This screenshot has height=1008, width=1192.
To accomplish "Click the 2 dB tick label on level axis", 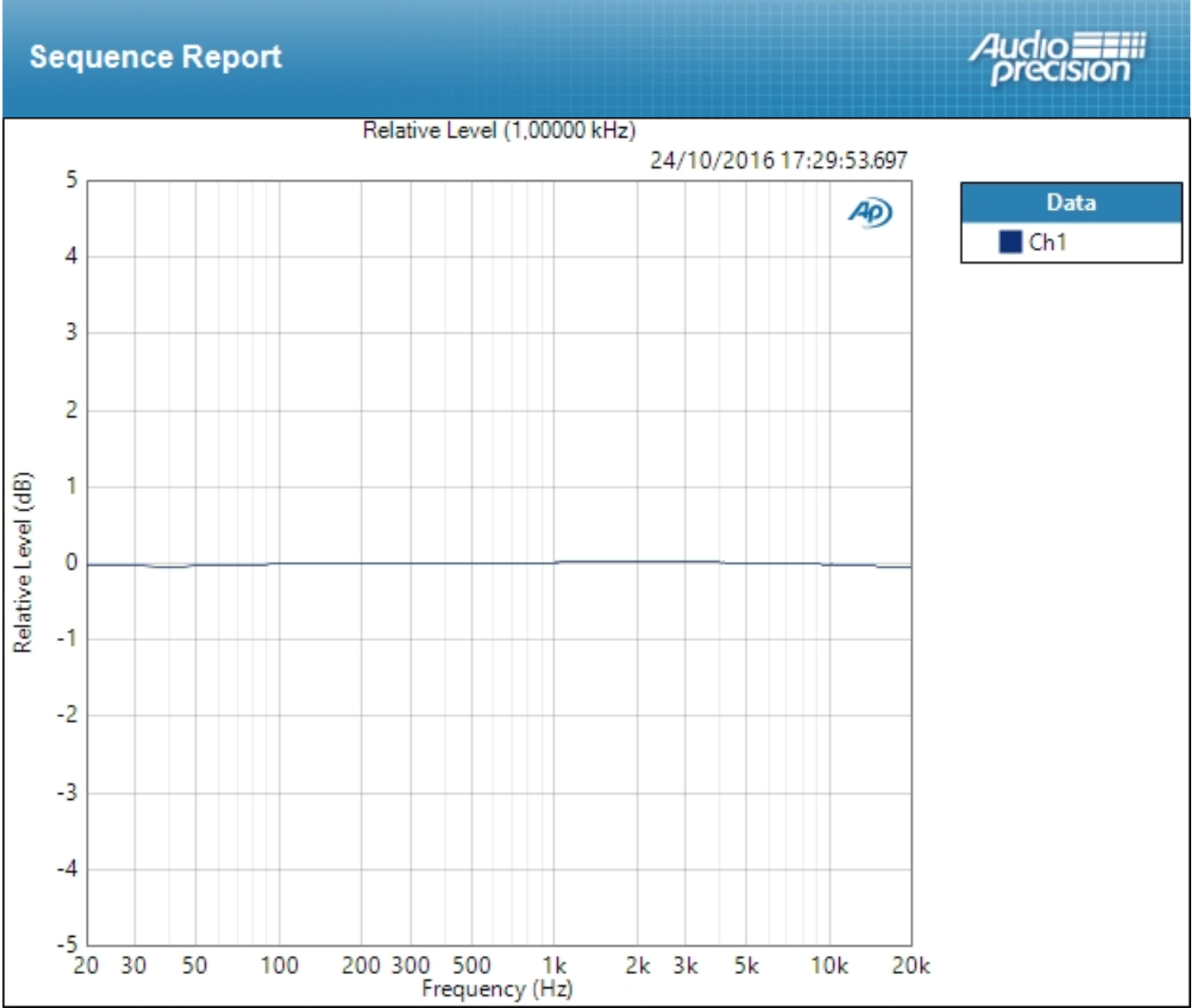I will point(71,410).
